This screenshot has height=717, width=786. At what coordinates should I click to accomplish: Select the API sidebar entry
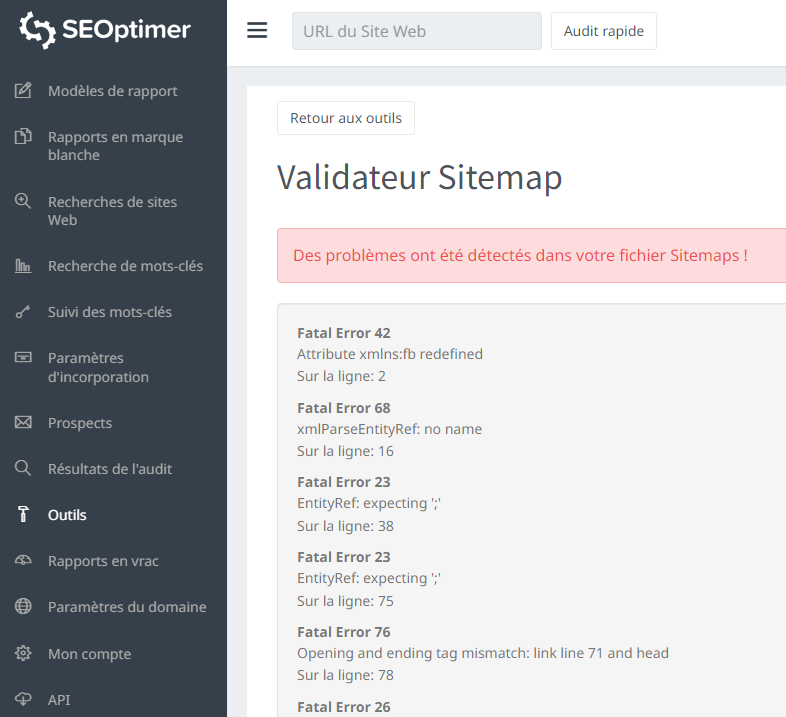(59, 700)
